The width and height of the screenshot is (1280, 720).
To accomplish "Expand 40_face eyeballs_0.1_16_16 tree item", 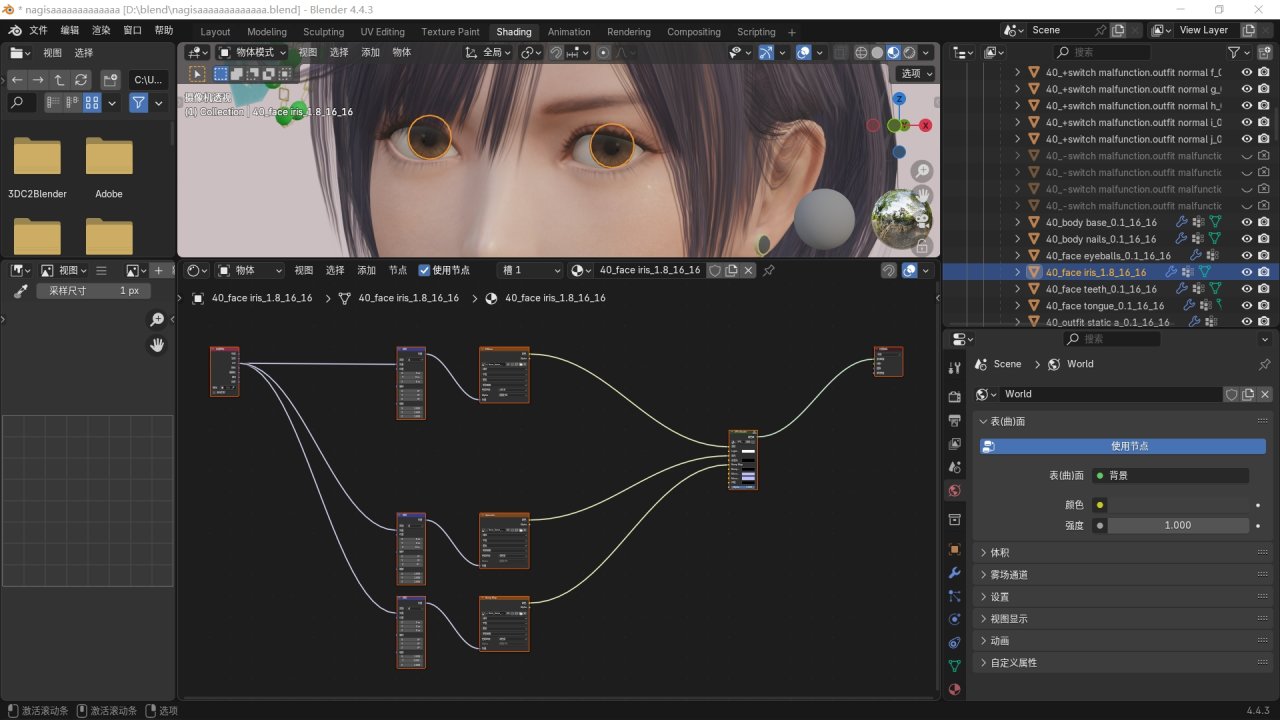I will [1018, 256].
